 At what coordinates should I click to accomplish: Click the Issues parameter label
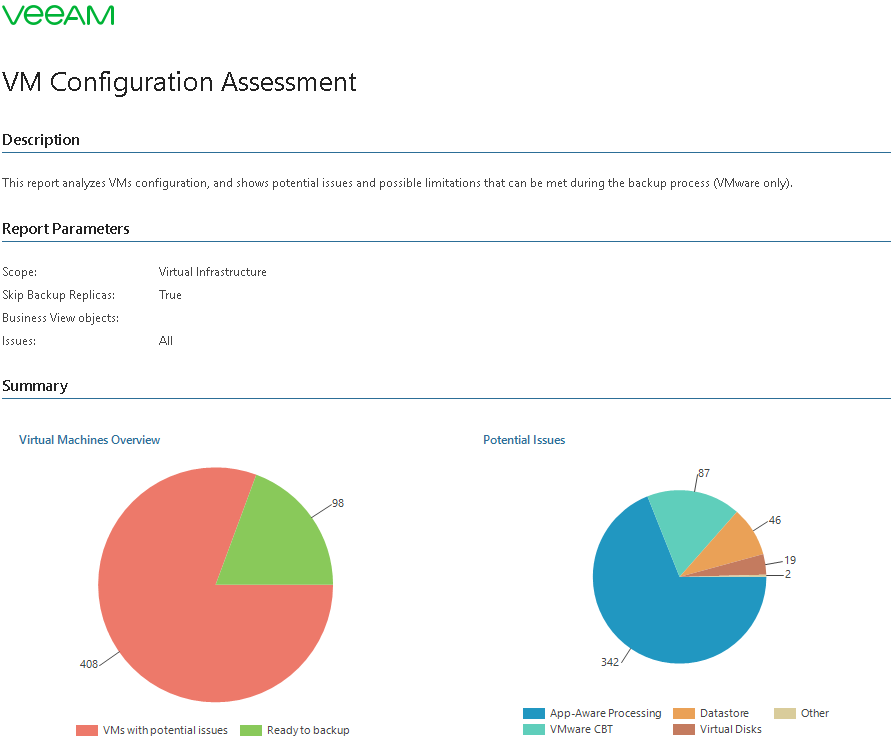tap(19, 341)
